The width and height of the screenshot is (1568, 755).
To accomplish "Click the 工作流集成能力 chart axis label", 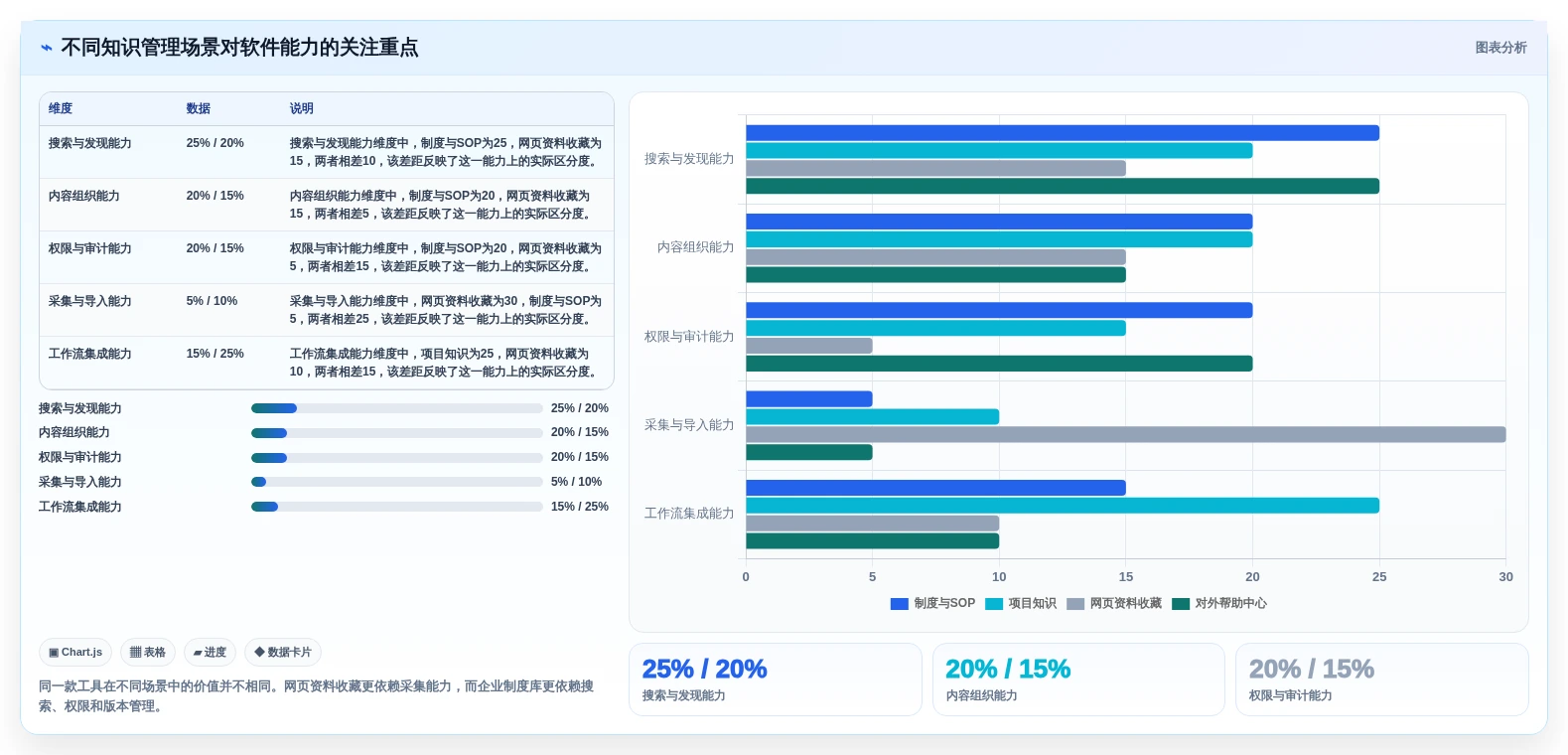I will coord(689,514).
